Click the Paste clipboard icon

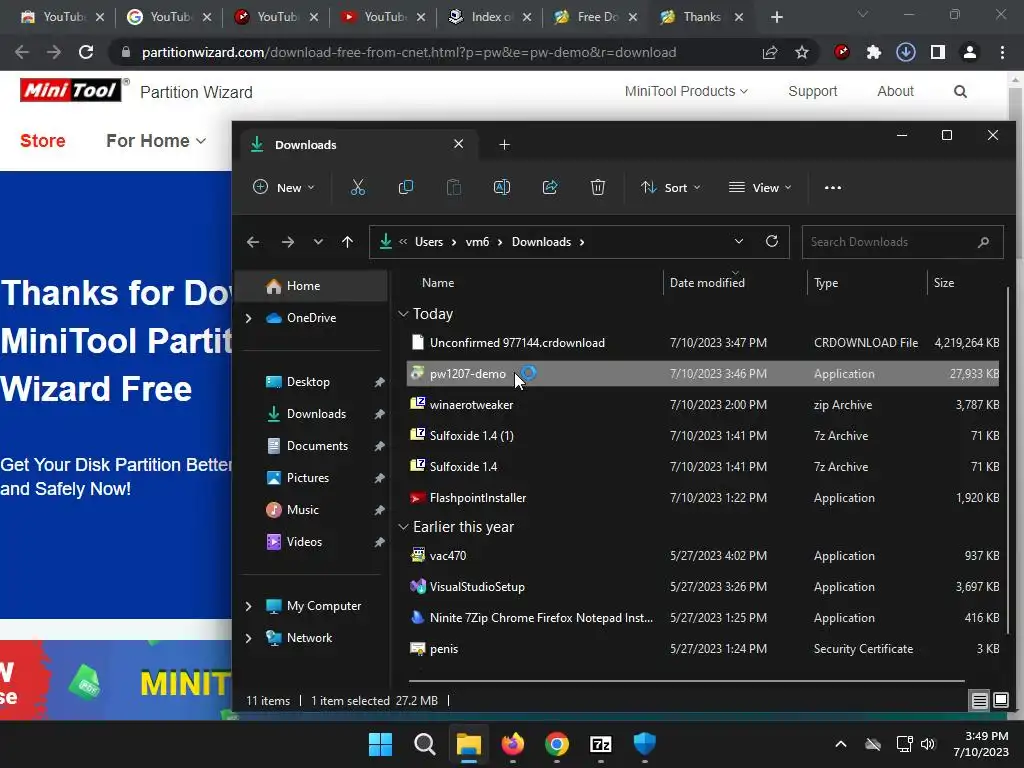point(454,188)
